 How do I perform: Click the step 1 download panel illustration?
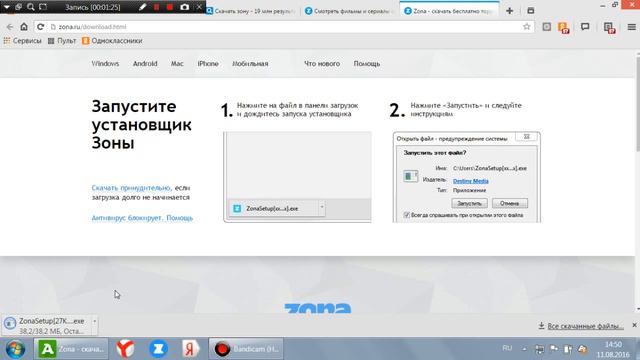[298, 177]
